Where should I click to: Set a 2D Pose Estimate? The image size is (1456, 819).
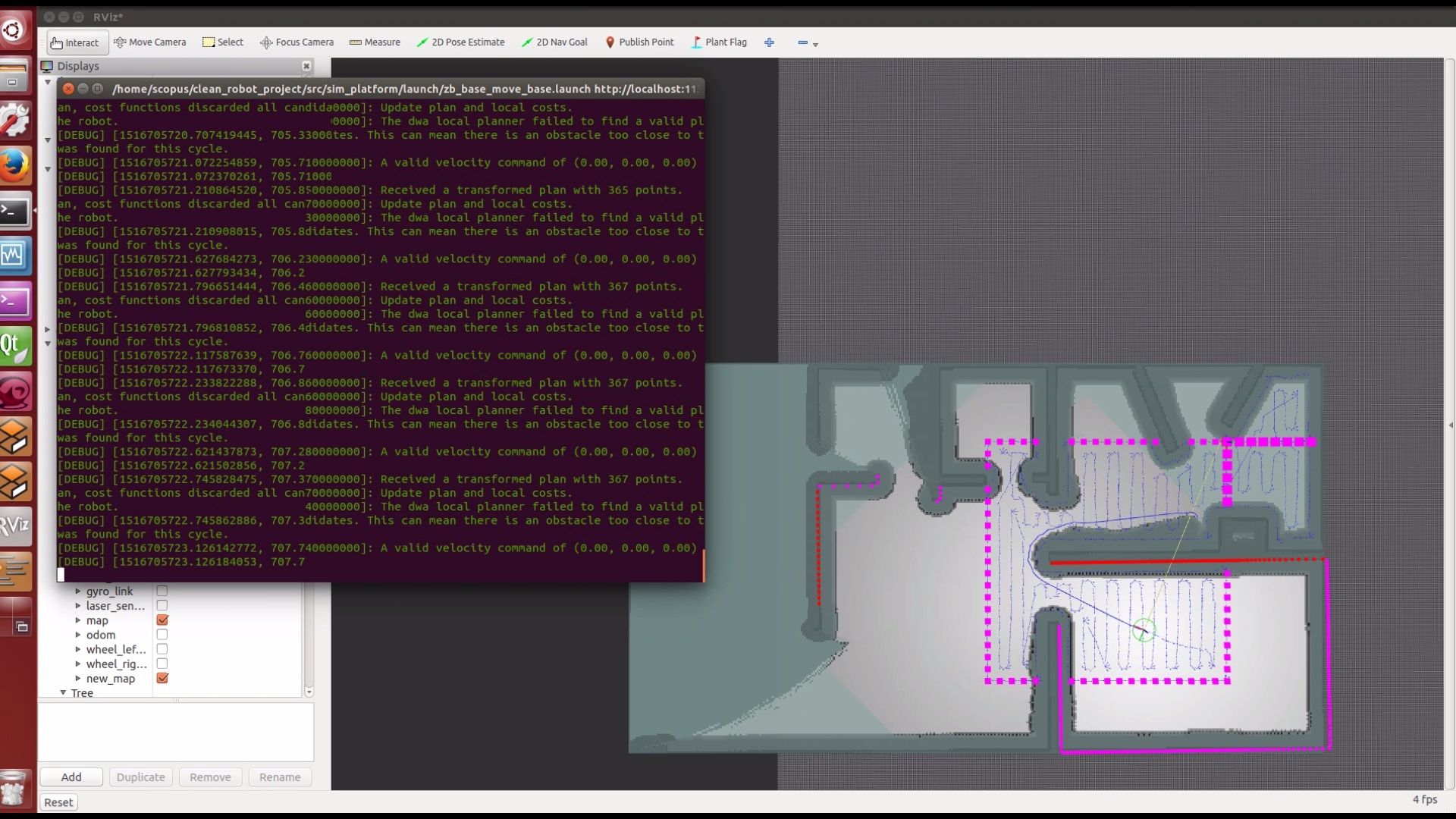click(x=460, y=42)
